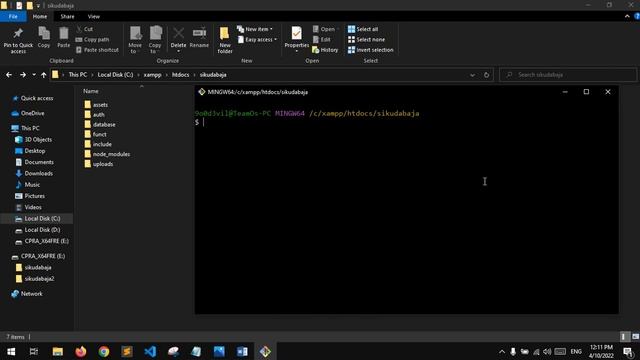This screenshot has width=640, height=360.
Task: Open the Move to ribbon command
Action: [135, 40]
